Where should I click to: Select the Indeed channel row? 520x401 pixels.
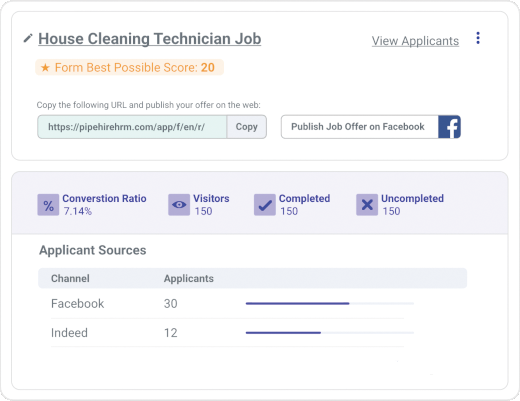click(x=227, y=333)
